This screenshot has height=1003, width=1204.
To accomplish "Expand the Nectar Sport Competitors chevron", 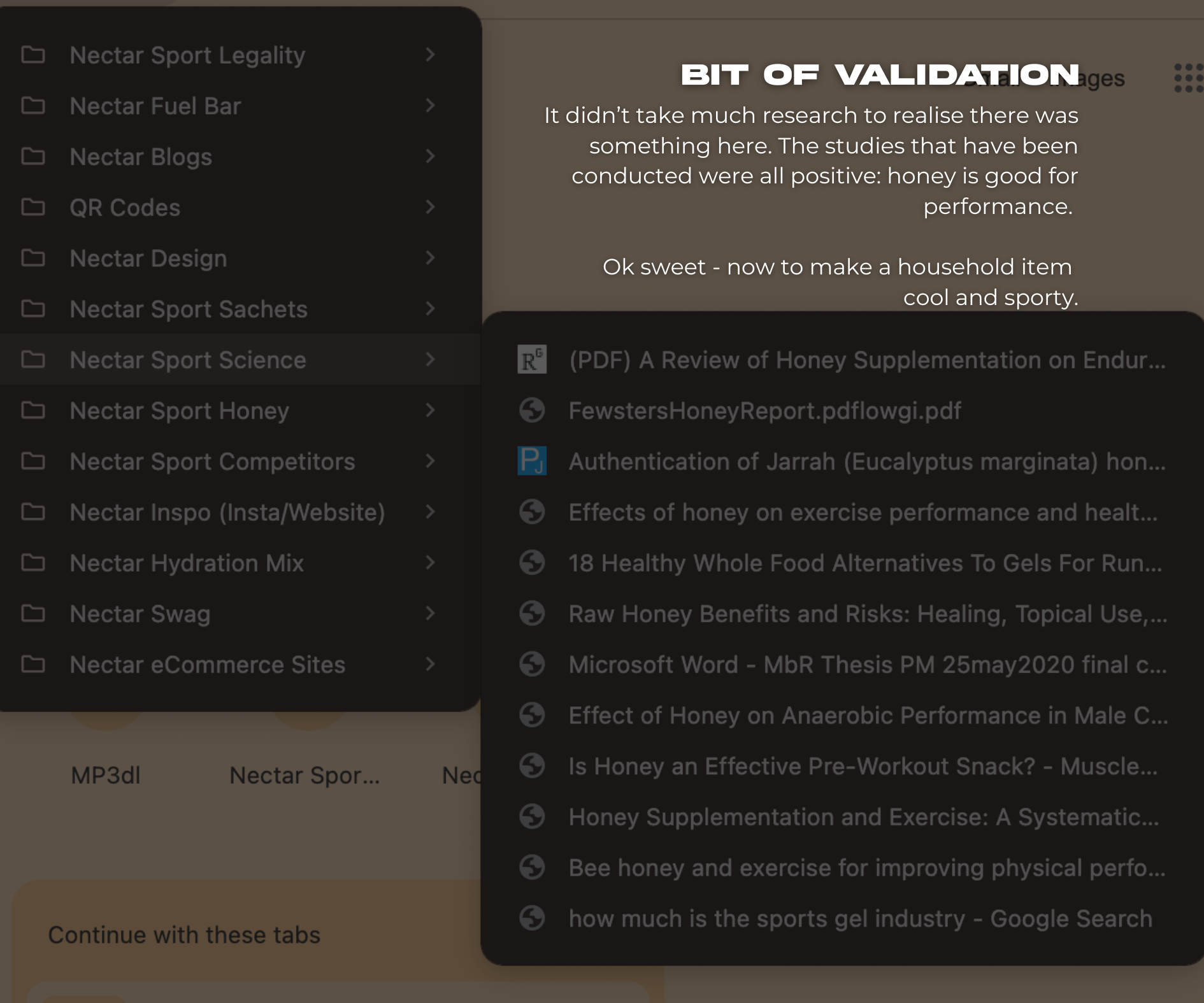I will point(430,461).
